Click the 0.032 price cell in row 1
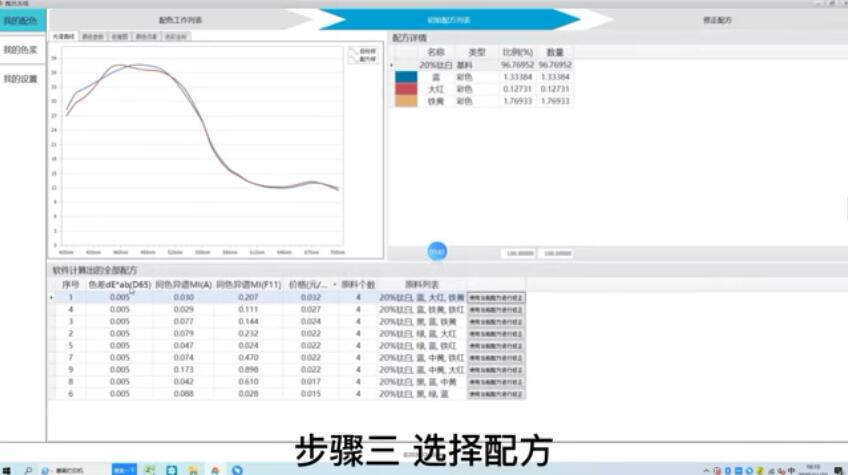This screenshot has width=848, height=475. click(310, 298)
